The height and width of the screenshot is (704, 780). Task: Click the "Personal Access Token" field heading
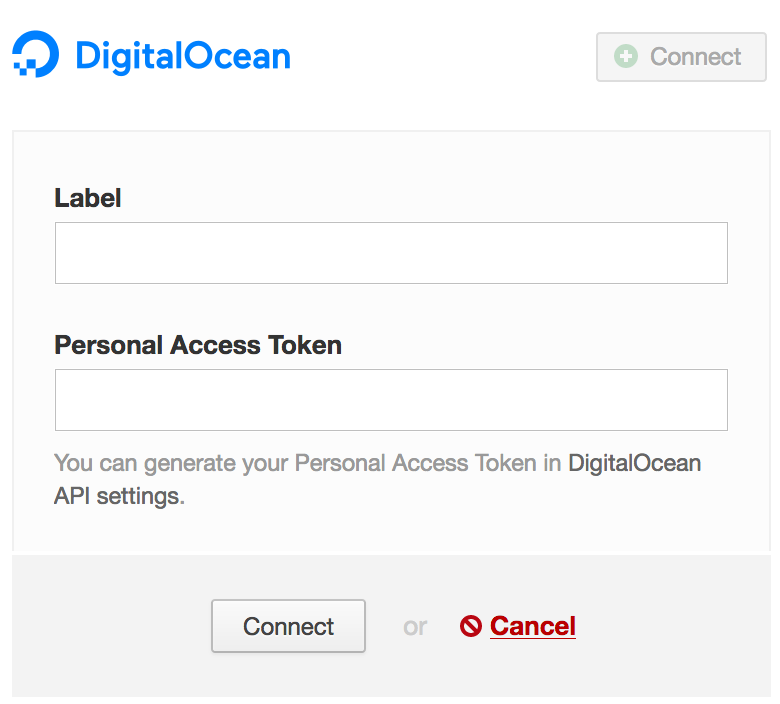[x=198, y=345]
